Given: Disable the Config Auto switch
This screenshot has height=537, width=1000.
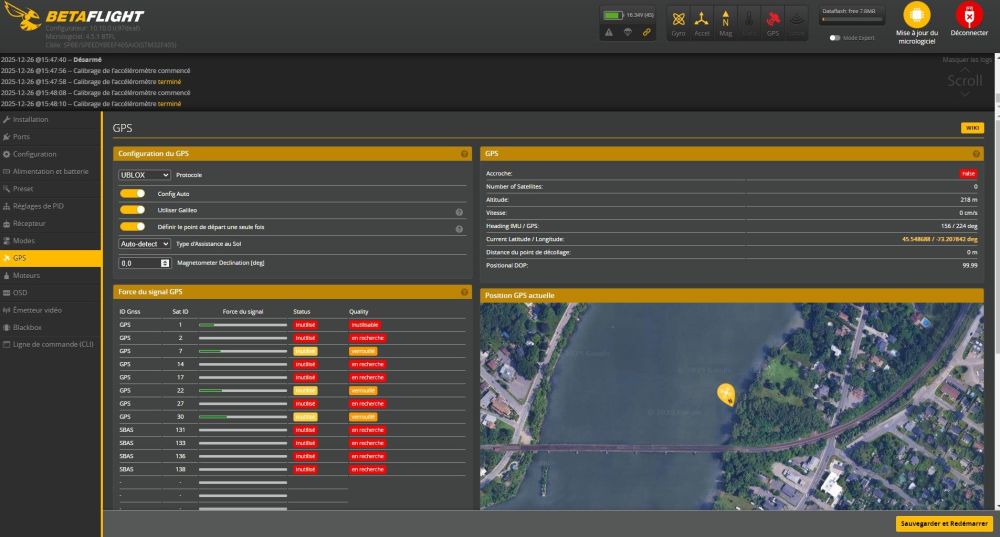Looking at the screenshot, I should coord(133,193).
